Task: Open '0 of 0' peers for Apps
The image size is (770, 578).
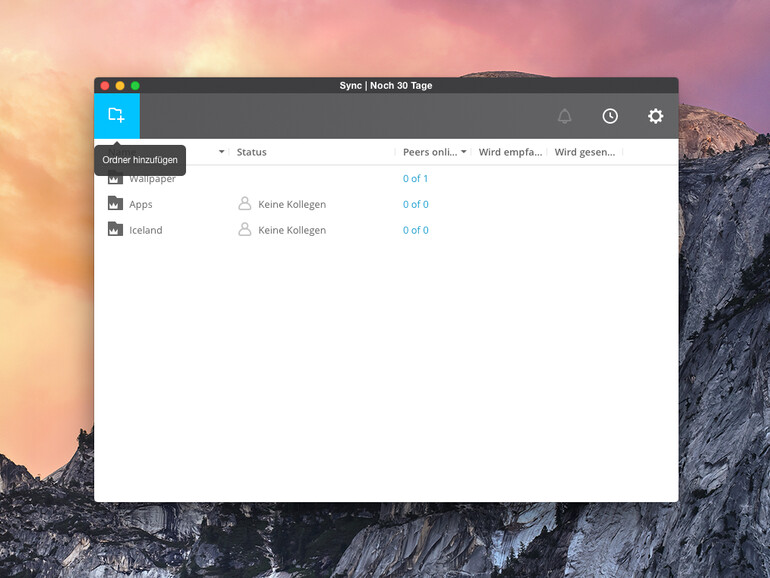Action: pos(415,204)
